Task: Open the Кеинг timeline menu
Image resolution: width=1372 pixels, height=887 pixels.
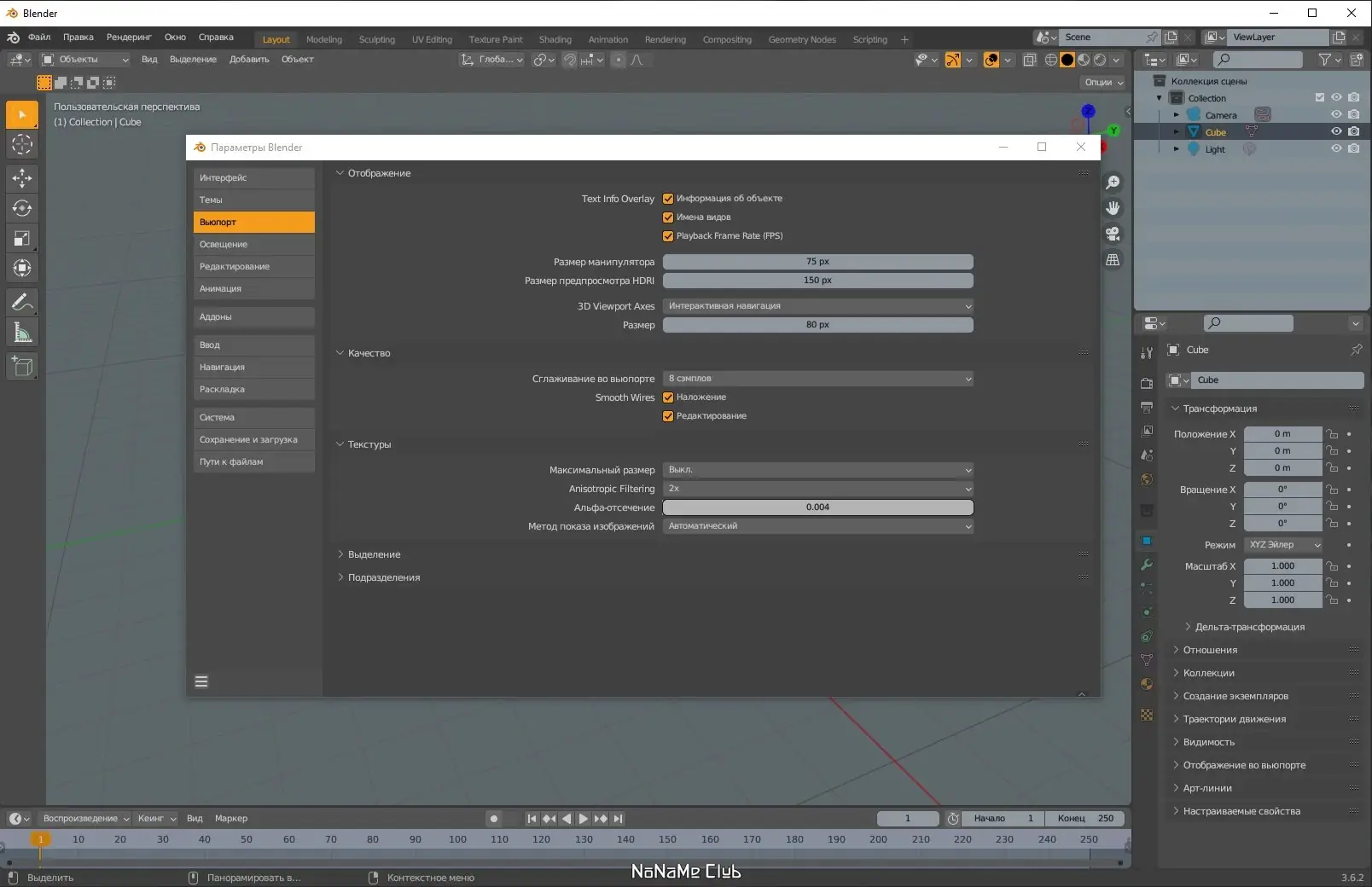Action: click(156, 819)
